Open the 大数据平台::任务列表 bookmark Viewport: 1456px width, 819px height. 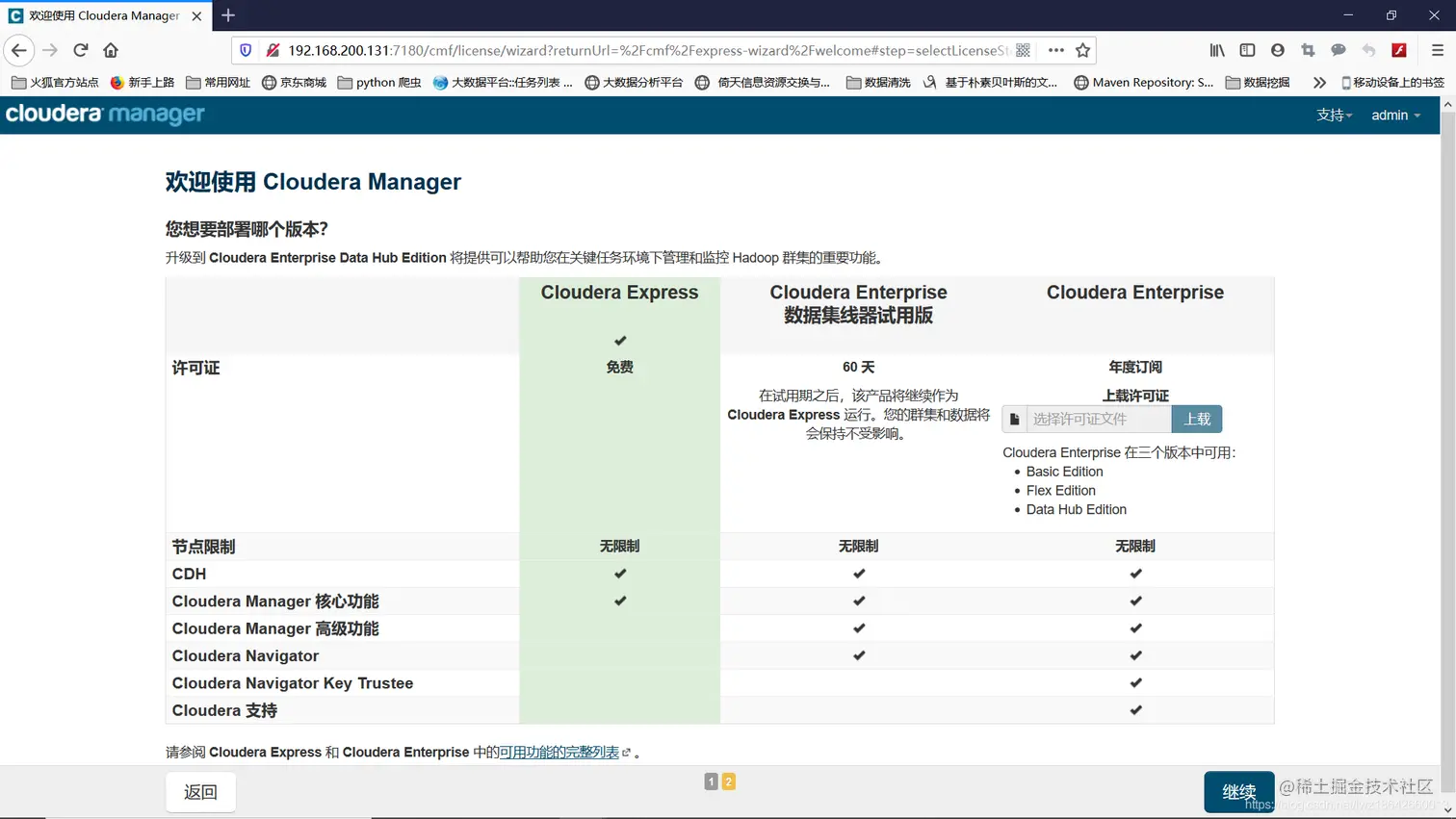[x=503, y=83]
